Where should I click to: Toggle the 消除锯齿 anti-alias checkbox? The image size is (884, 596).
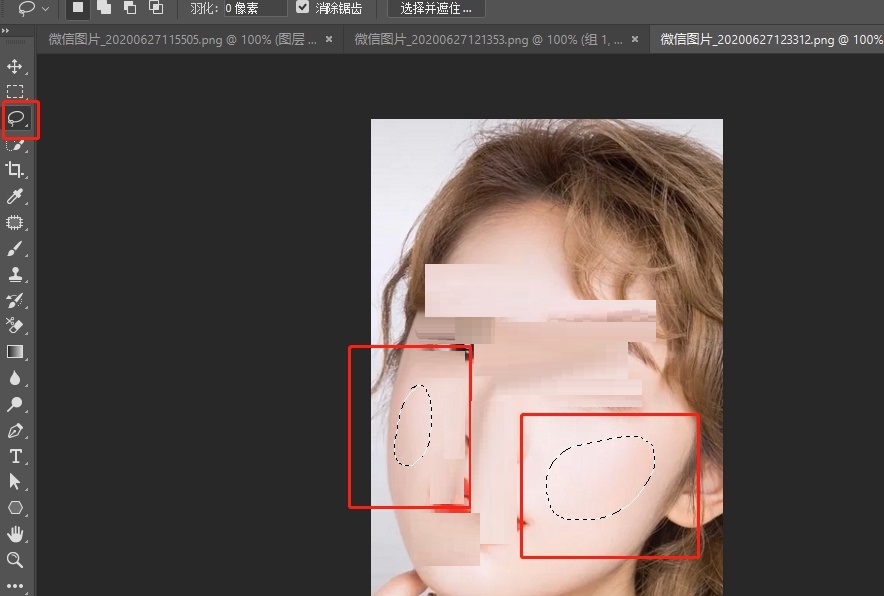302,8
